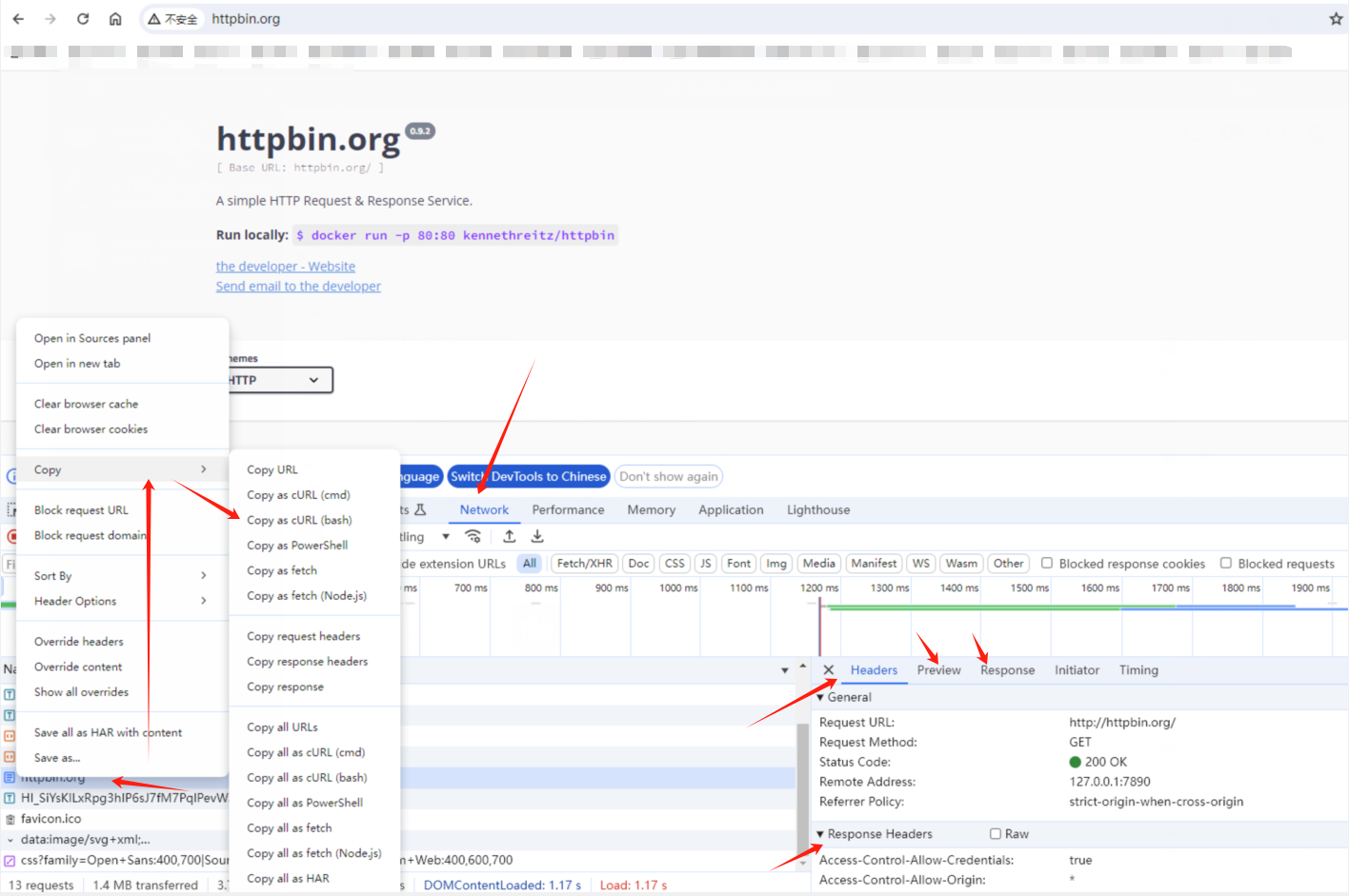Bookmark this page with the star icon
1349x896 pixels.
(x=1336, y=19)
